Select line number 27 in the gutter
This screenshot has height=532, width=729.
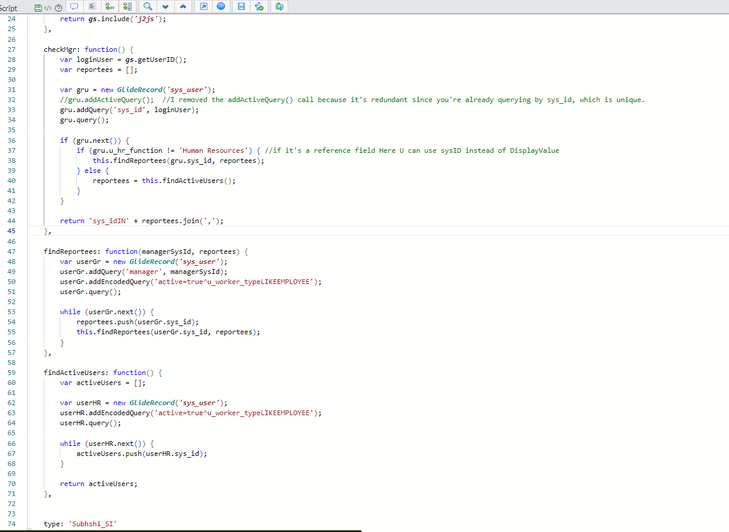tap(12, 49)
